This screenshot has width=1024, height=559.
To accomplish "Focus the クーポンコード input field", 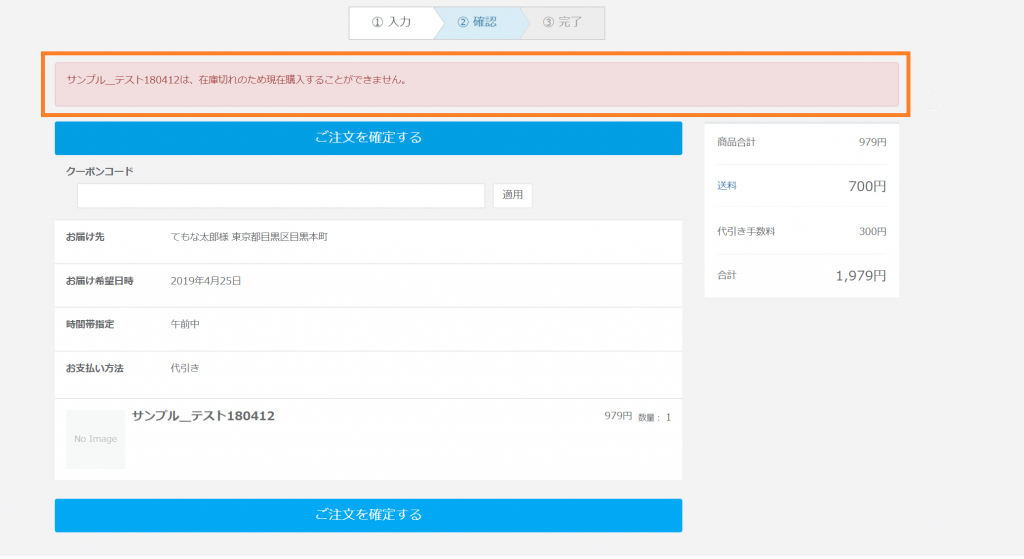I will click(x=280, y=196).
